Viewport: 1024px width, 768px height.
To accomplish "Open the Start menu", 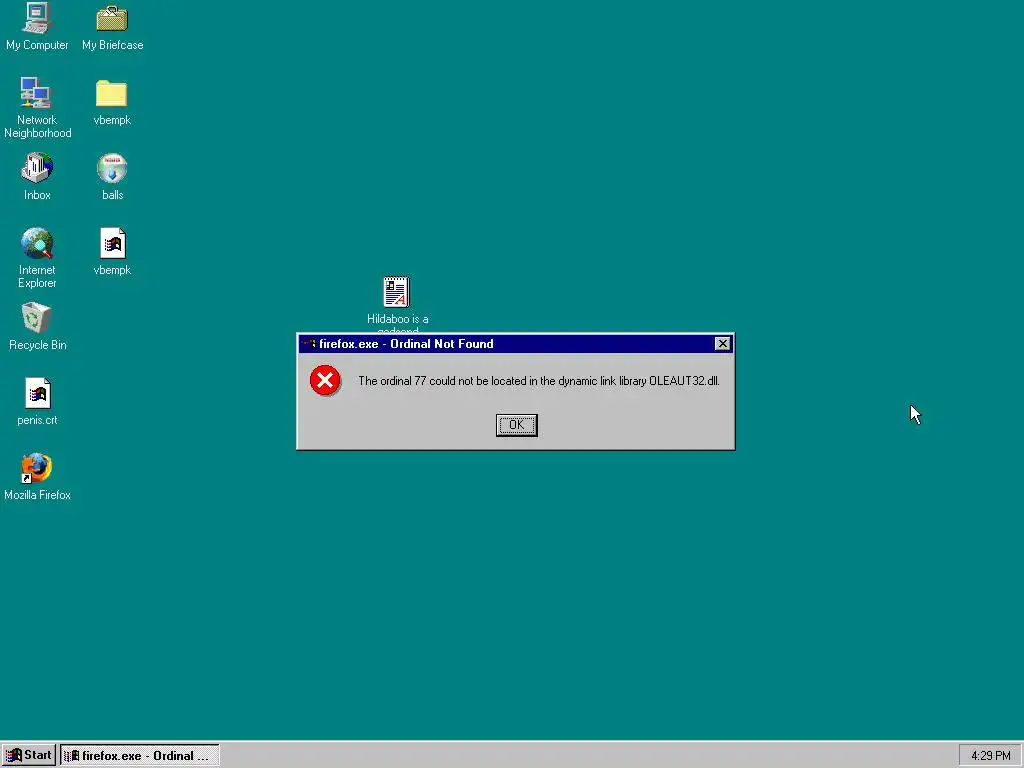I will (29, 755).
